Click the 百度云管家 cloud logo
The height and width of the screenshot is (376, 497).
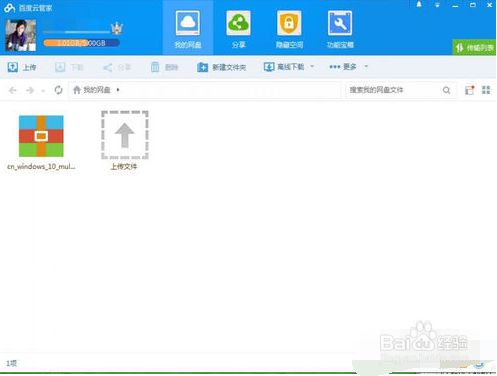10,7
